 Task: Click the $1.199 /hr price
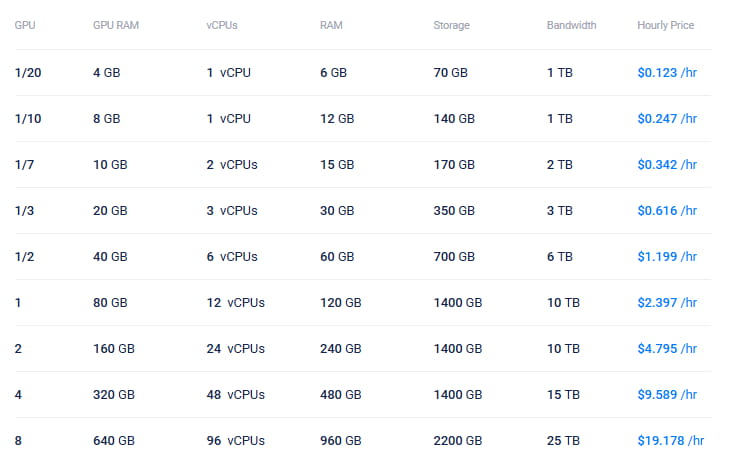(x=666, y=256)
